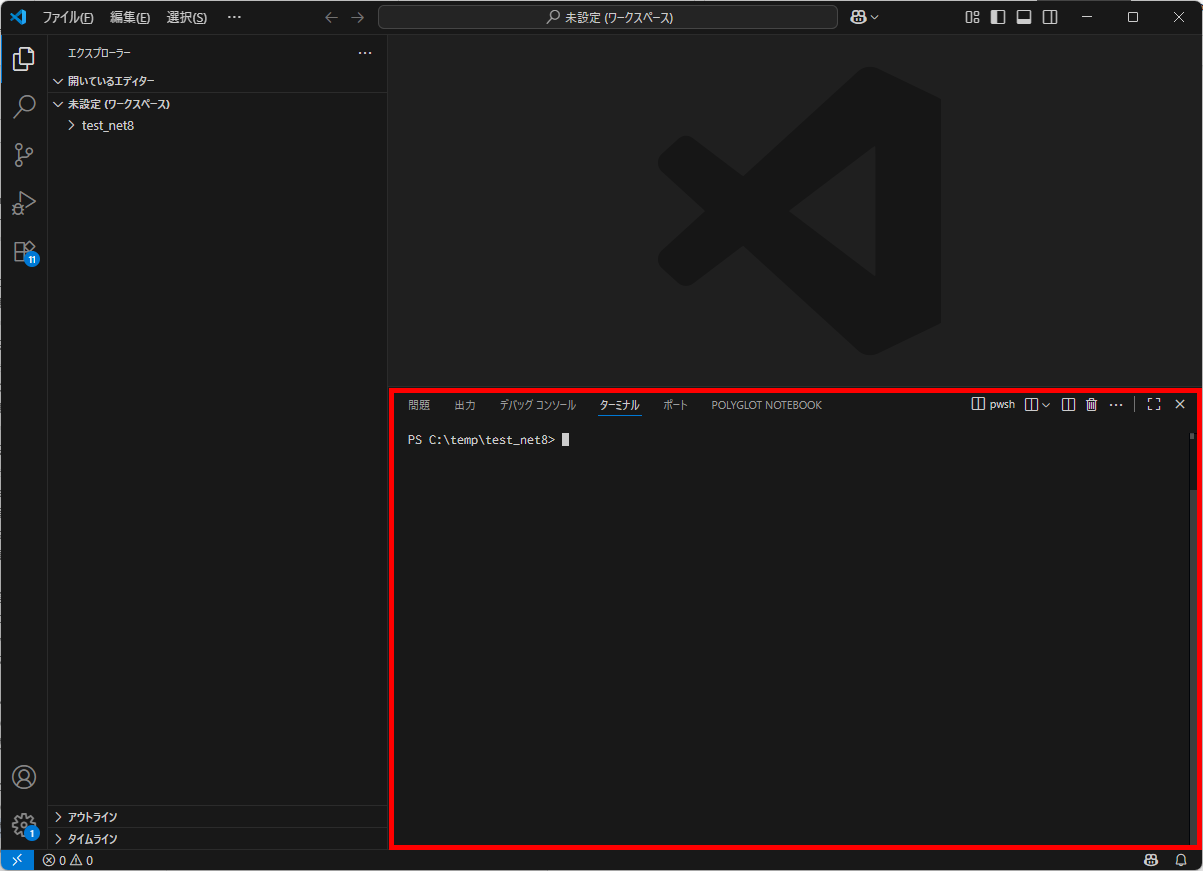Open the notifications bell in status bar
This screenshot has height=871, width=1203.
[x=1181, y=860]
